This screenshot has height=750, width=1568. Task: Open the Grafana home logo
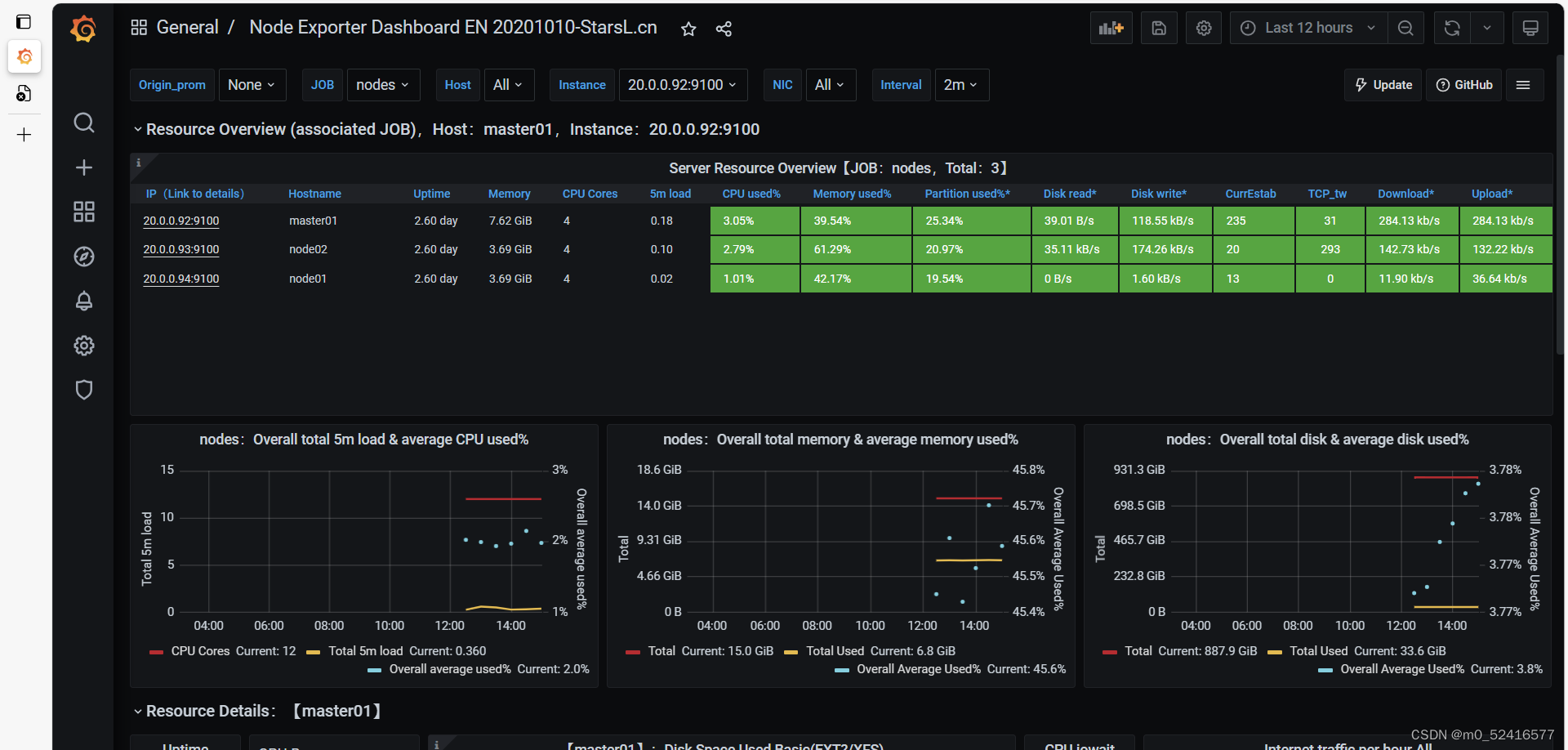pos(83,29)
